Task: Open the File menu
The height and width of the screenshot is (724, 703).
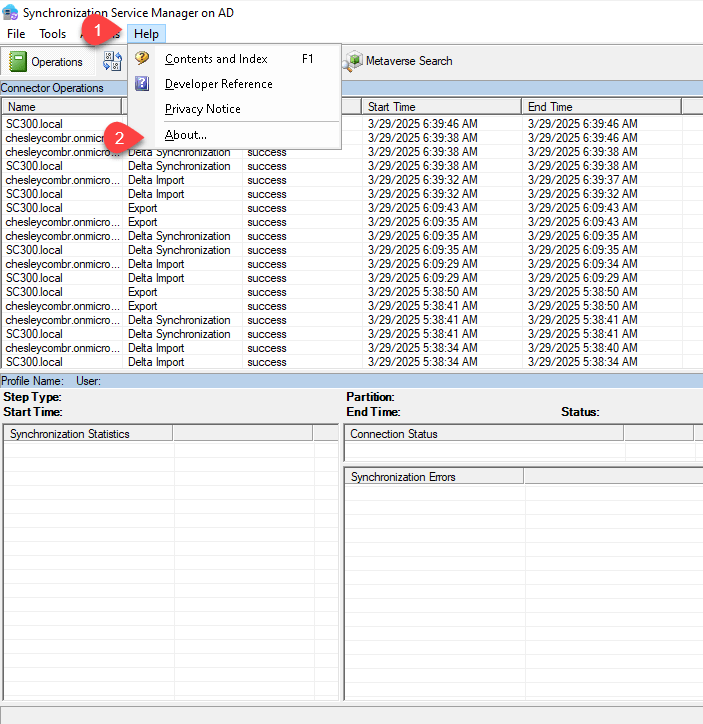Action: tap(16, 34)
